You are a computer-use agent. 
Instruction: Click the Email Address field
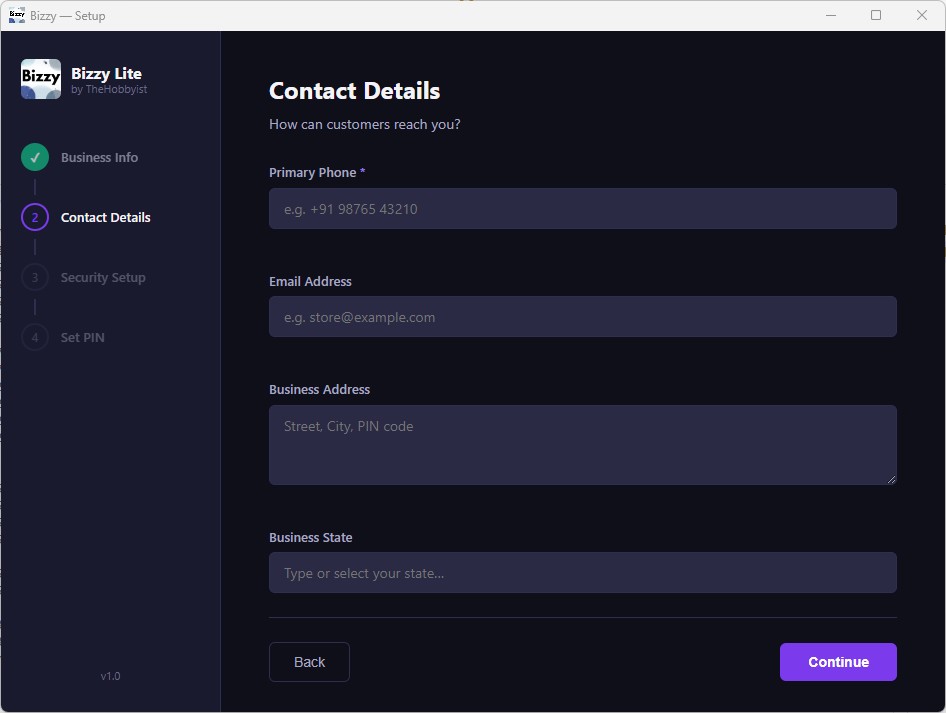click(583, 316)
